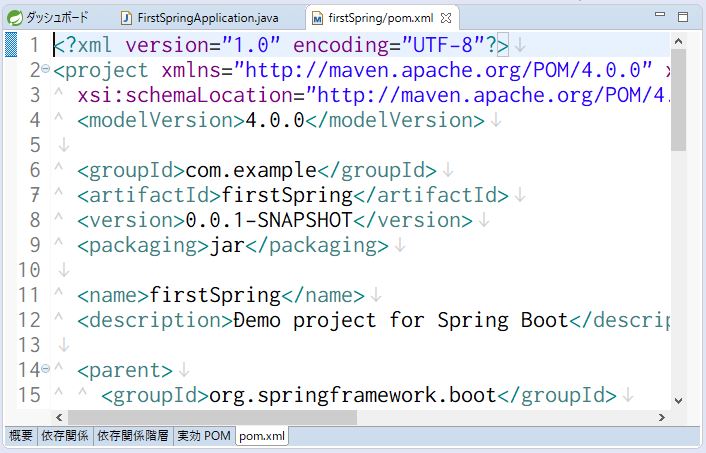Click the blue marker beside line 1
The height and width of the screenshot is (453, 706).
(x=11, y=45)
